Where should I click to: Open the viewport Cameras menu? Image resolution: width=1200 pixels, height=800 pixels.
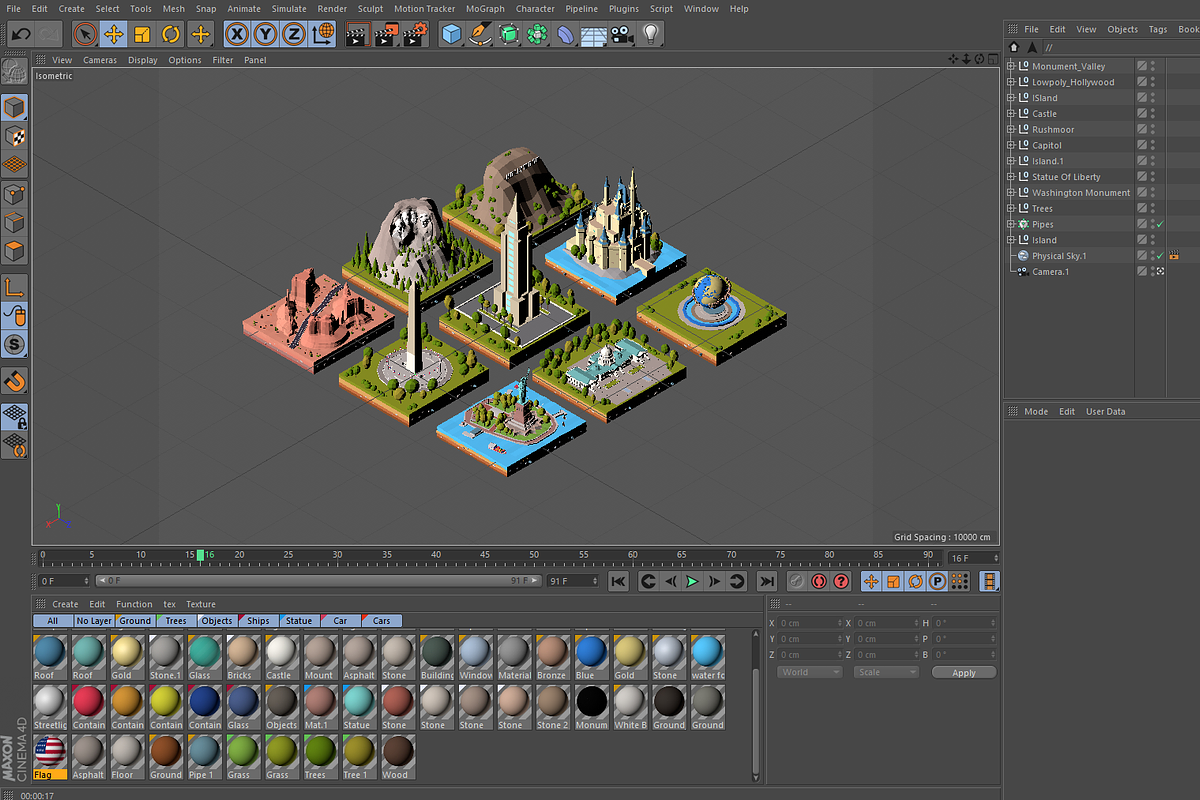[x=100, y=60]
